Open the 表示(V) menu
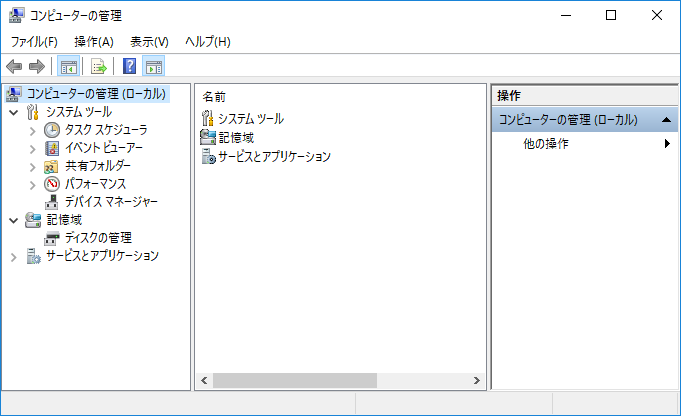 149,42
